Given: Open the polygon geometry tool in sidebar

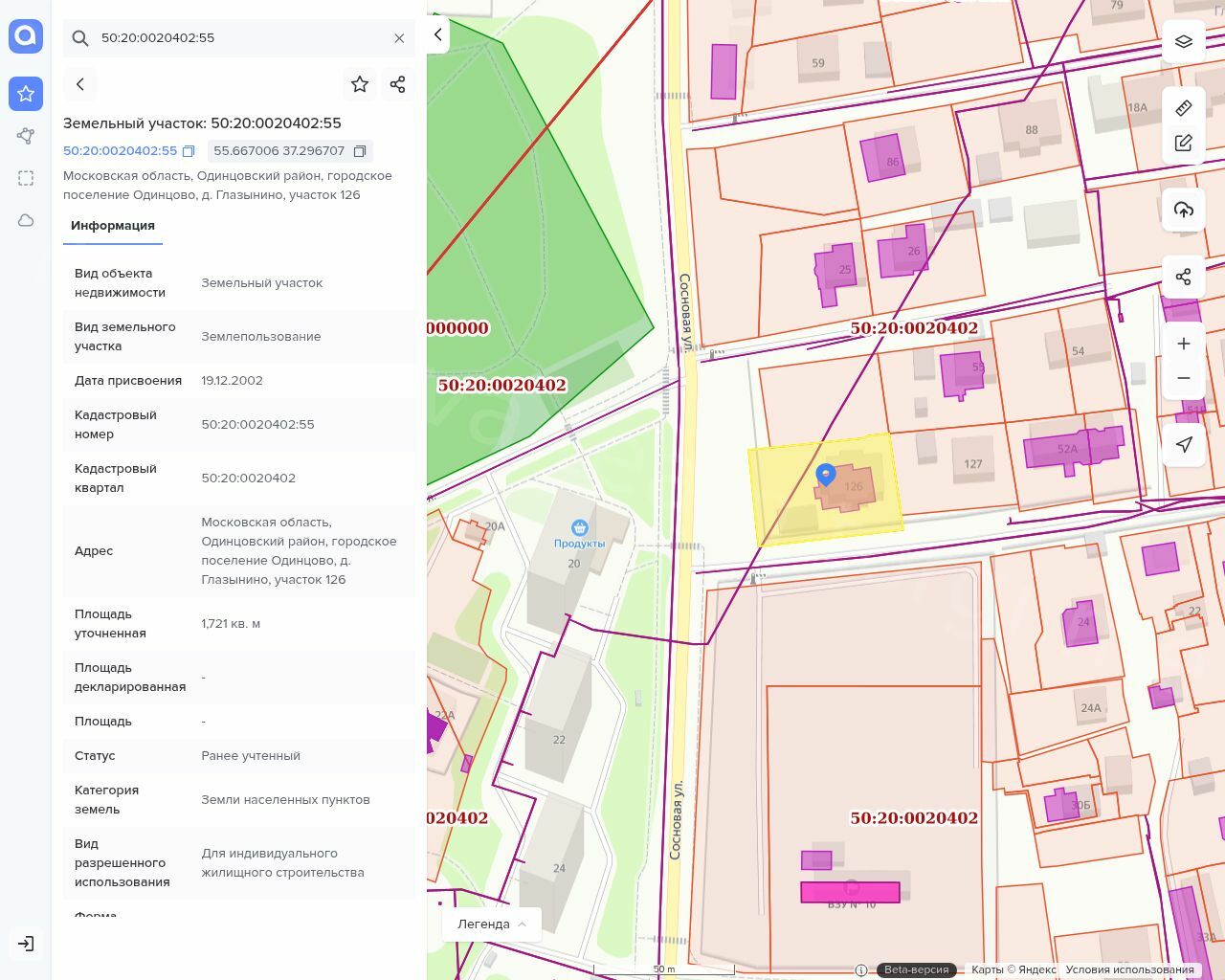Looking at the screenshot, I should (x=26, y=136).
